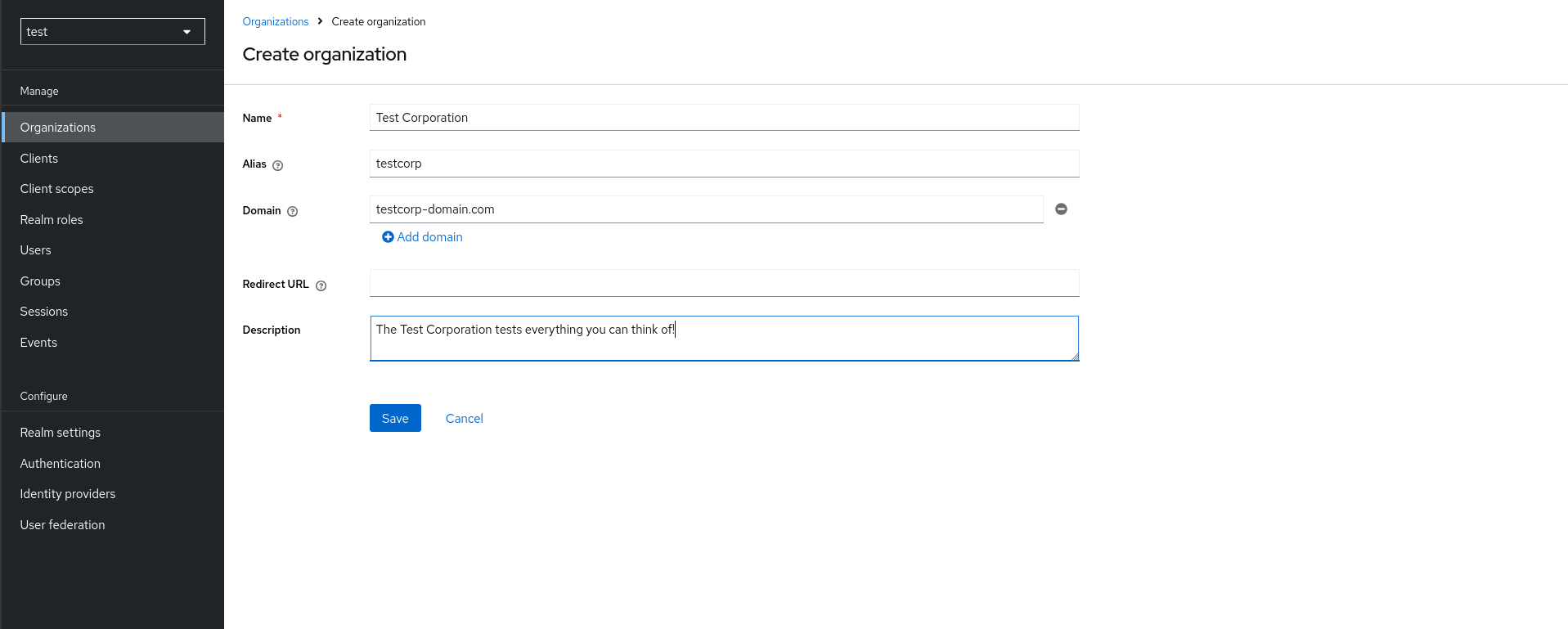Navigate to Users section
The width and height of the screenshot is (1568, 629).
[x=35, y=250]
